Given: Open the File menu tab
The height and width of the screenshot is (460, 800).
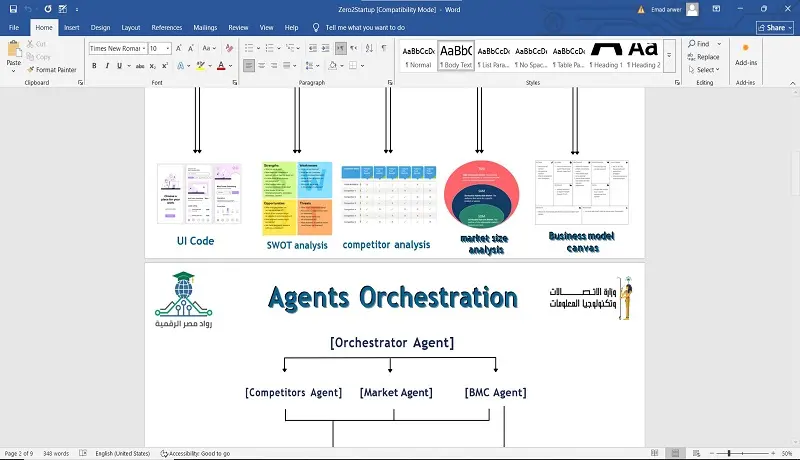Looking at the screenshot, I should click(14, 28).
